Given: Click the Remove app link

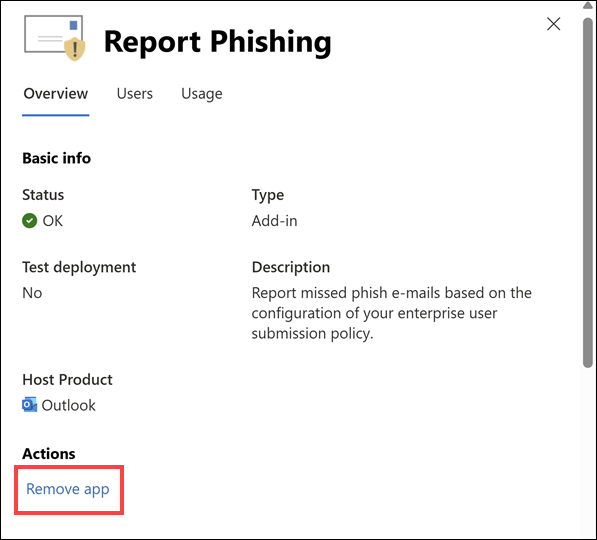Looking at the screenshot, I should (x=68, y=489).
